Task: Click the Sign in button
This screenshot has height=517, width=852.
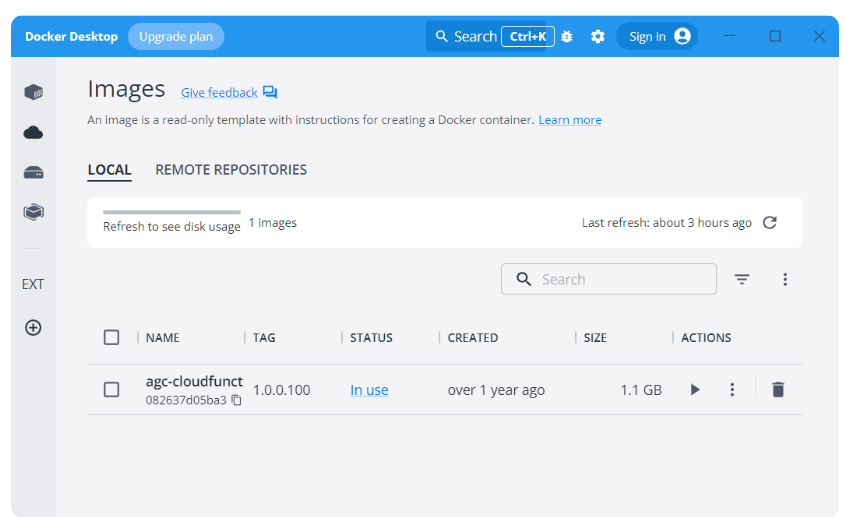Action: (657, 36)
